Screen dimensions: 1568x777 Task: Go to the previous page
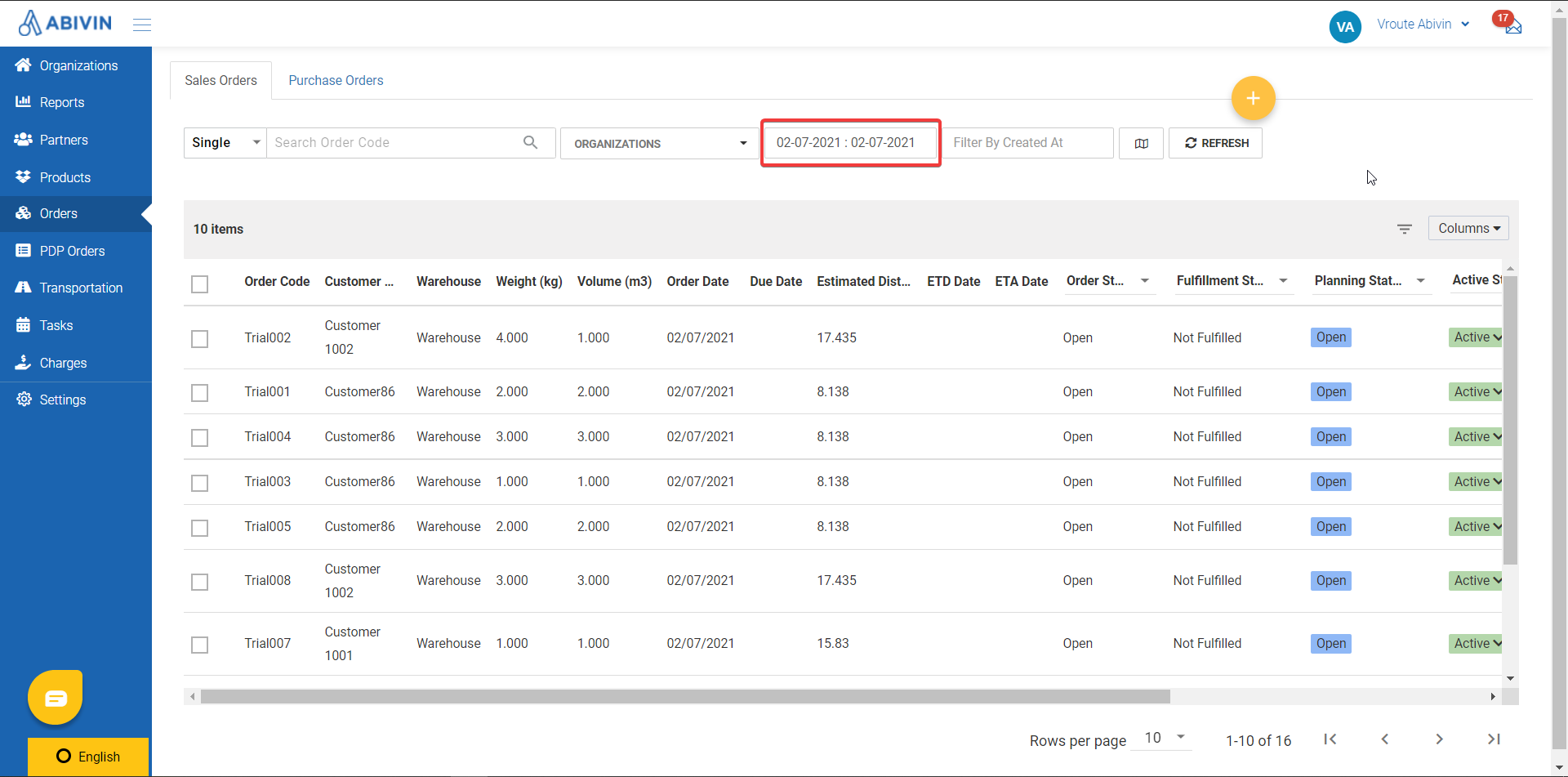tap(1385, 739)
